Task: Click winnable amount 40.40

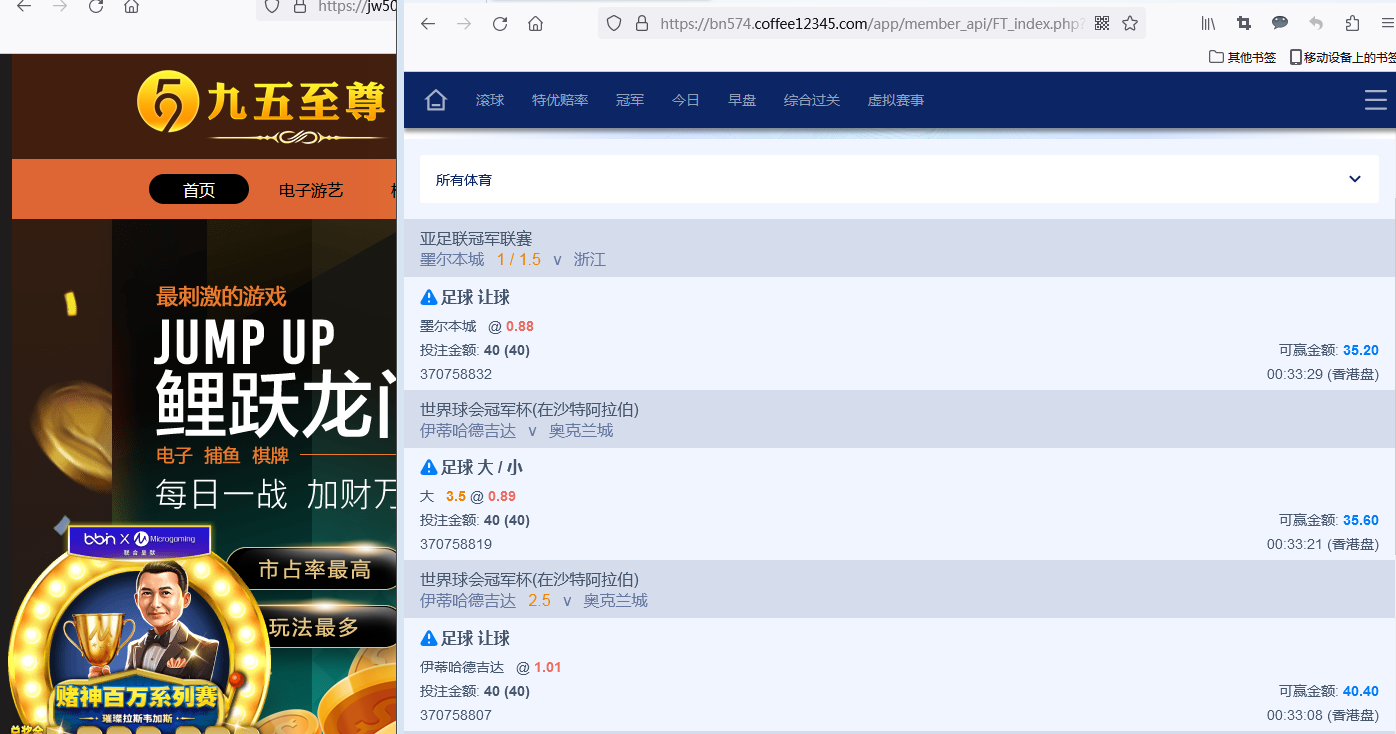Action: [x=1361, y=691]
